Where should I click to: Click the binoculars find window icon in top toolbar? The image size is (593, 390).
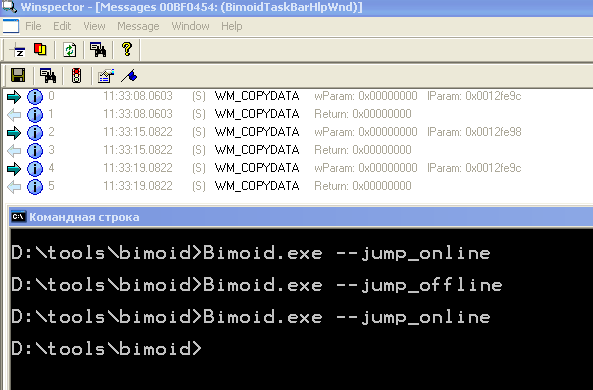98,50
